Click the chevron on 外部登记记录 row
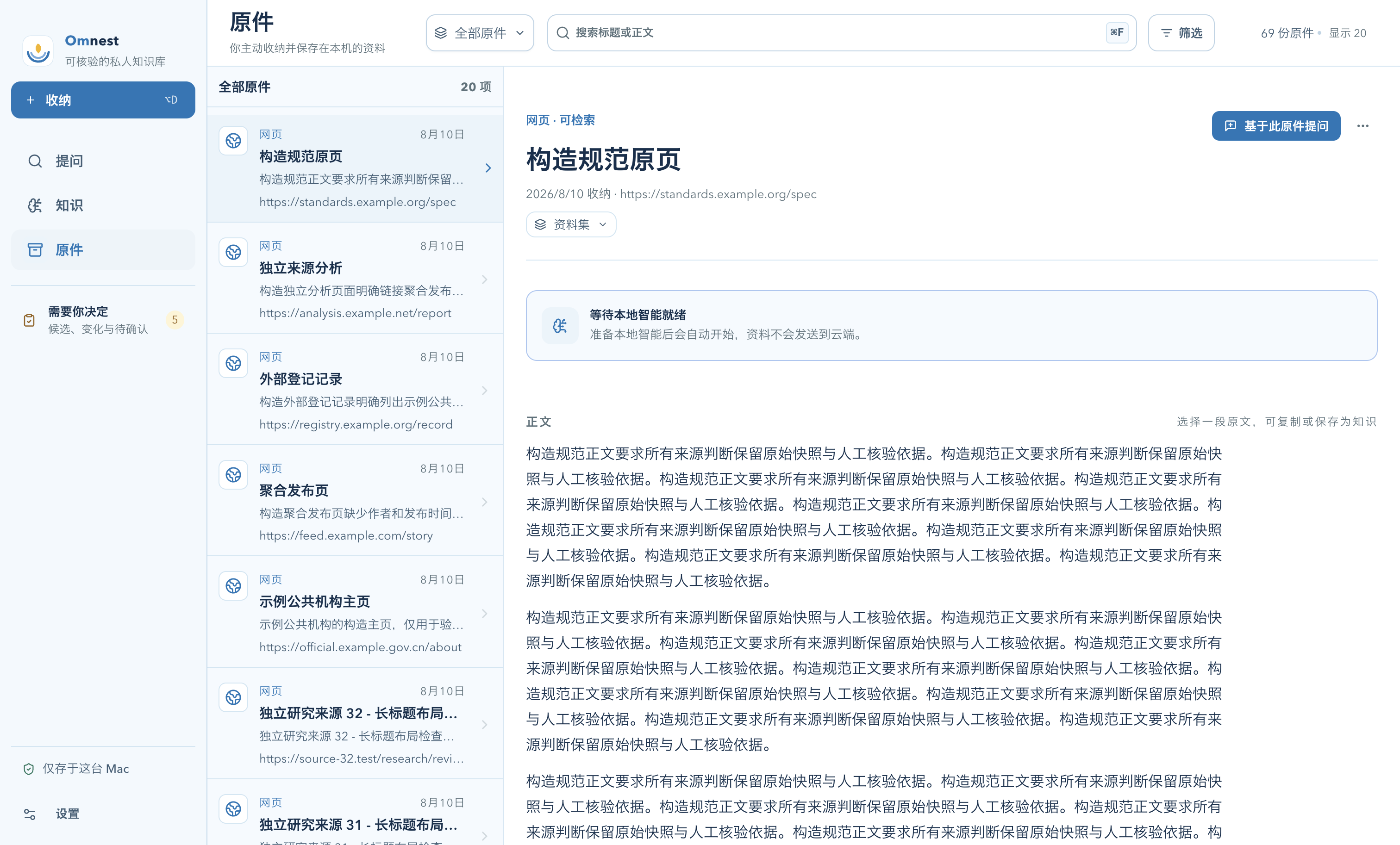Image resolution: width=1400 pixels, height=845 pixels. point(485,390)
